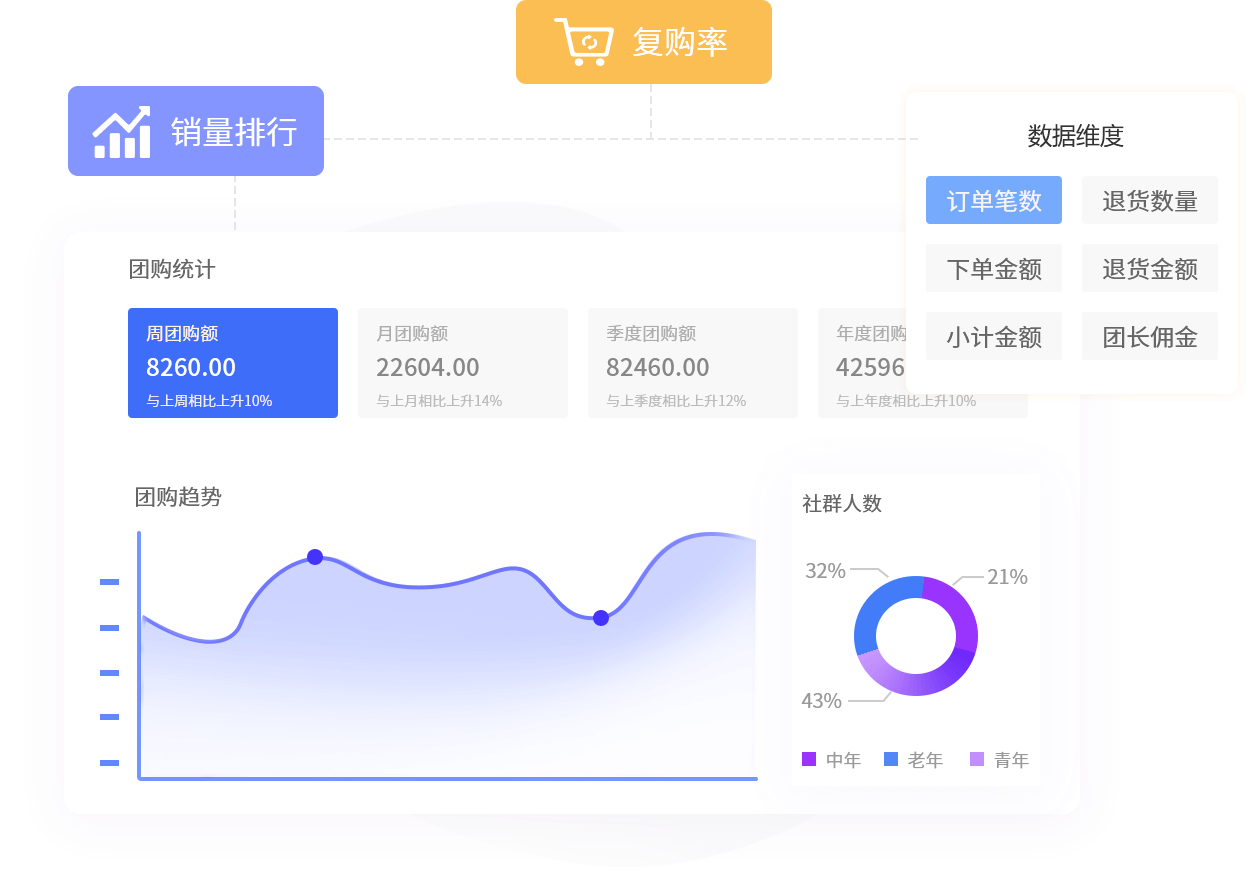Open the 月团购额 statistics card
Viewport: 1250px width, 886px height.
pyautogui.click(x=462, y=362)
